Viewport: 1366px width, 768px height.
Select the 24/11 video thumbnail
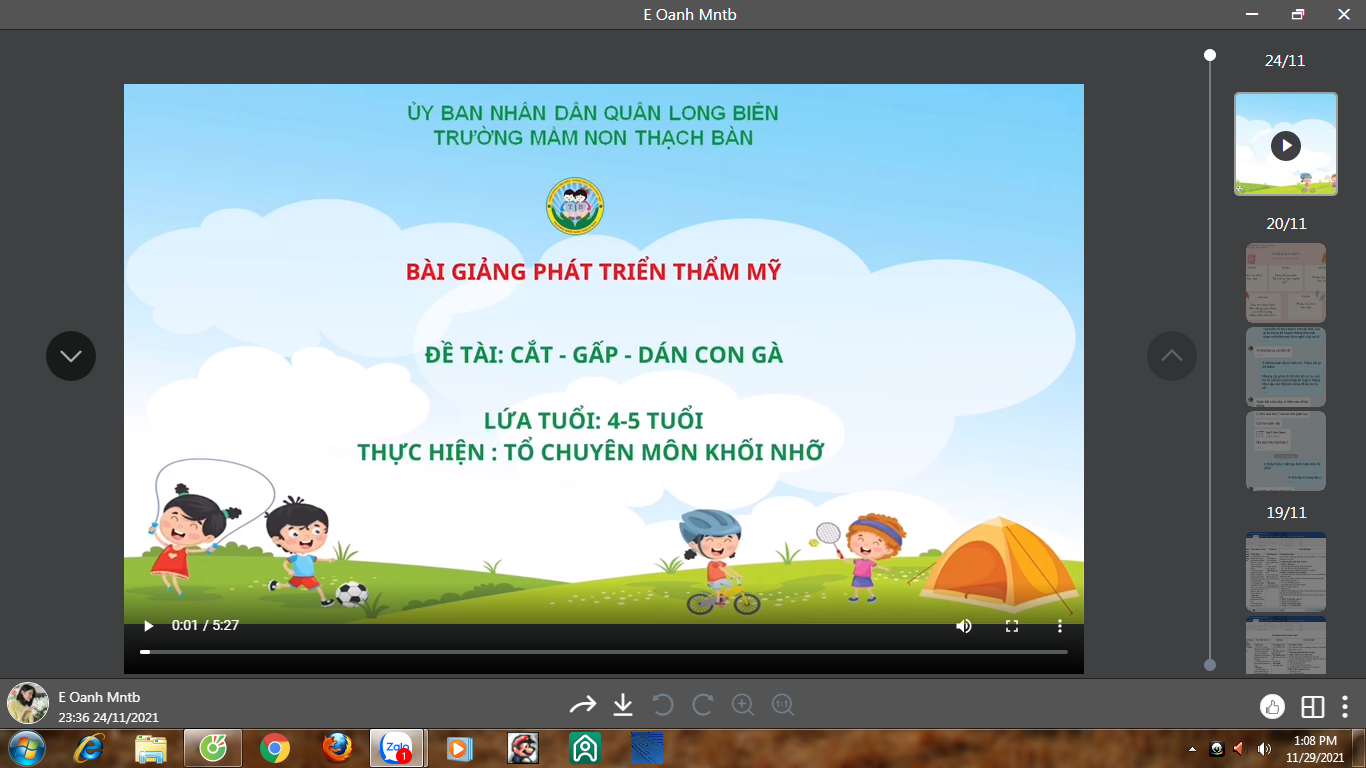pos(1285,144)
